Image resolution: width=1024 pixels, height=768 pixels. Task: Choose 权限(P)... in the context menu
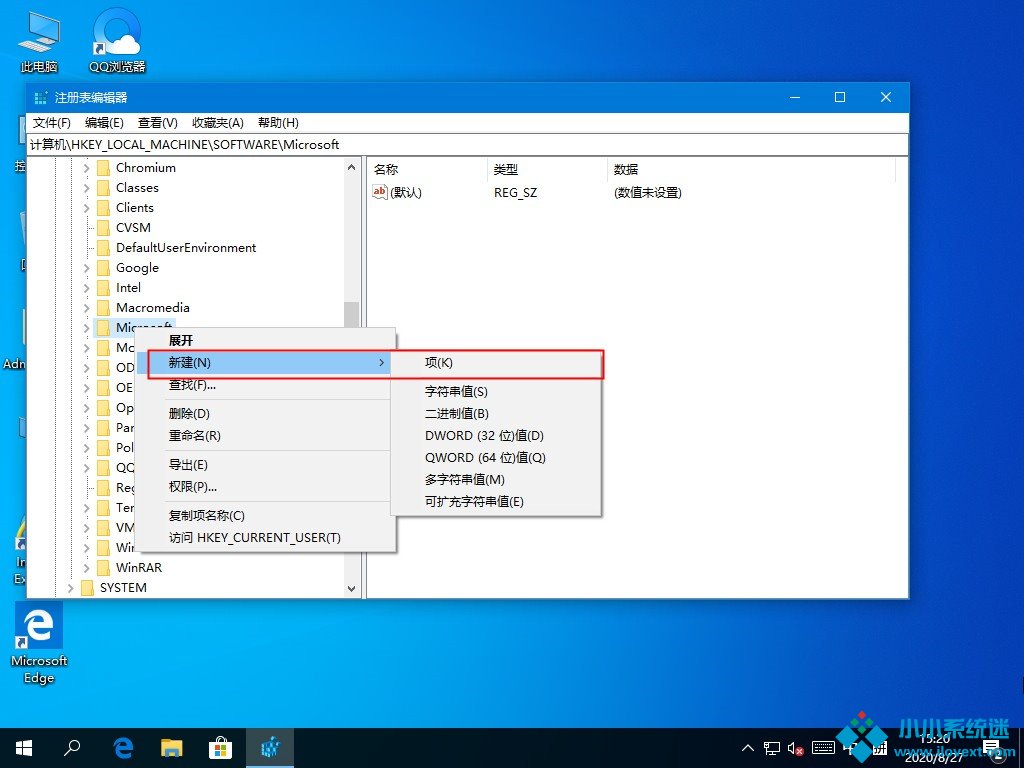tap(265, 487)
